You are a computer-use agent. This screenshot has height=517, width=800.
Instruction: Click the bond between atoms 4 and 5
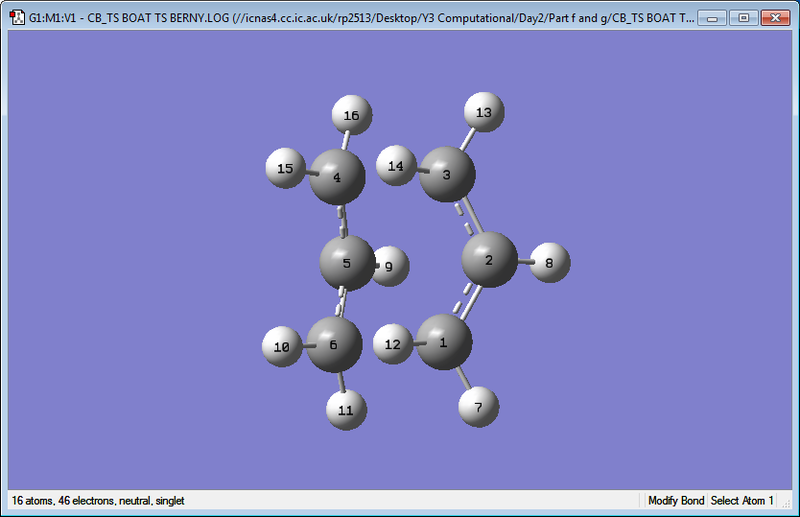tap(343, 220)
